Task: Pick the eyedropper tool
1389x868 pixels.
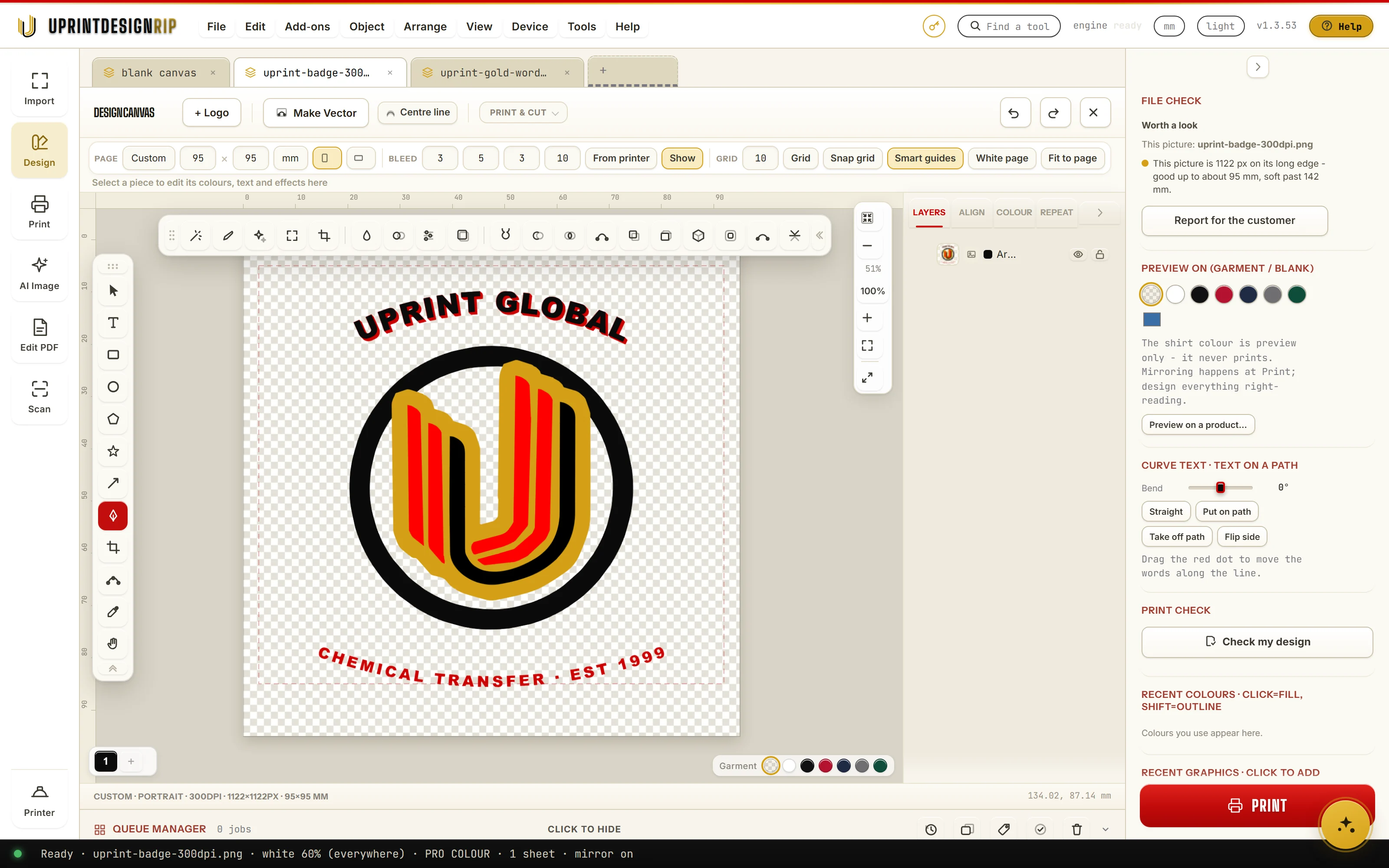Action: [113, 612]
